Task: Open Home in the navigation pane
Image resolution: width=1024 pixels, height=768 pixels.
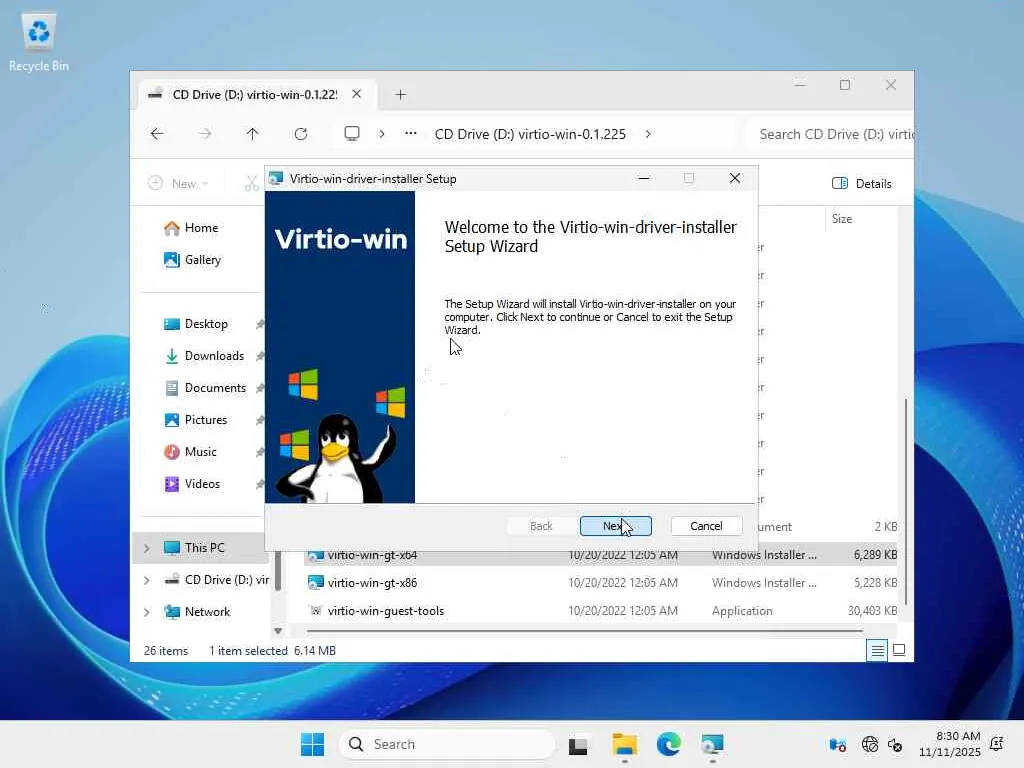Action: (201, 228)
